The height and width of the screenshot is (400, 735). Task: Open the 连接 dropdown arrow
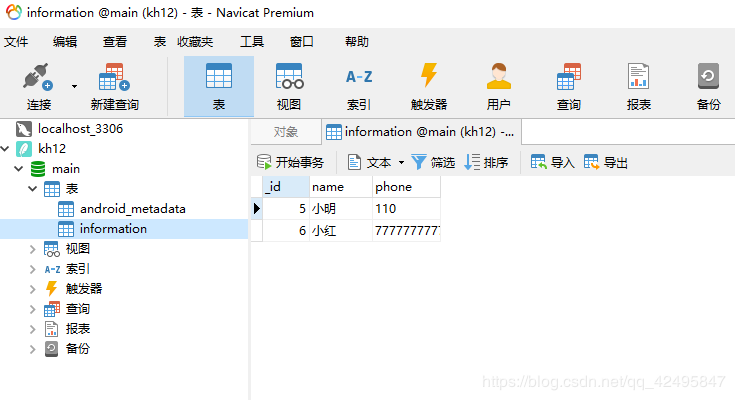click(74, 86)
